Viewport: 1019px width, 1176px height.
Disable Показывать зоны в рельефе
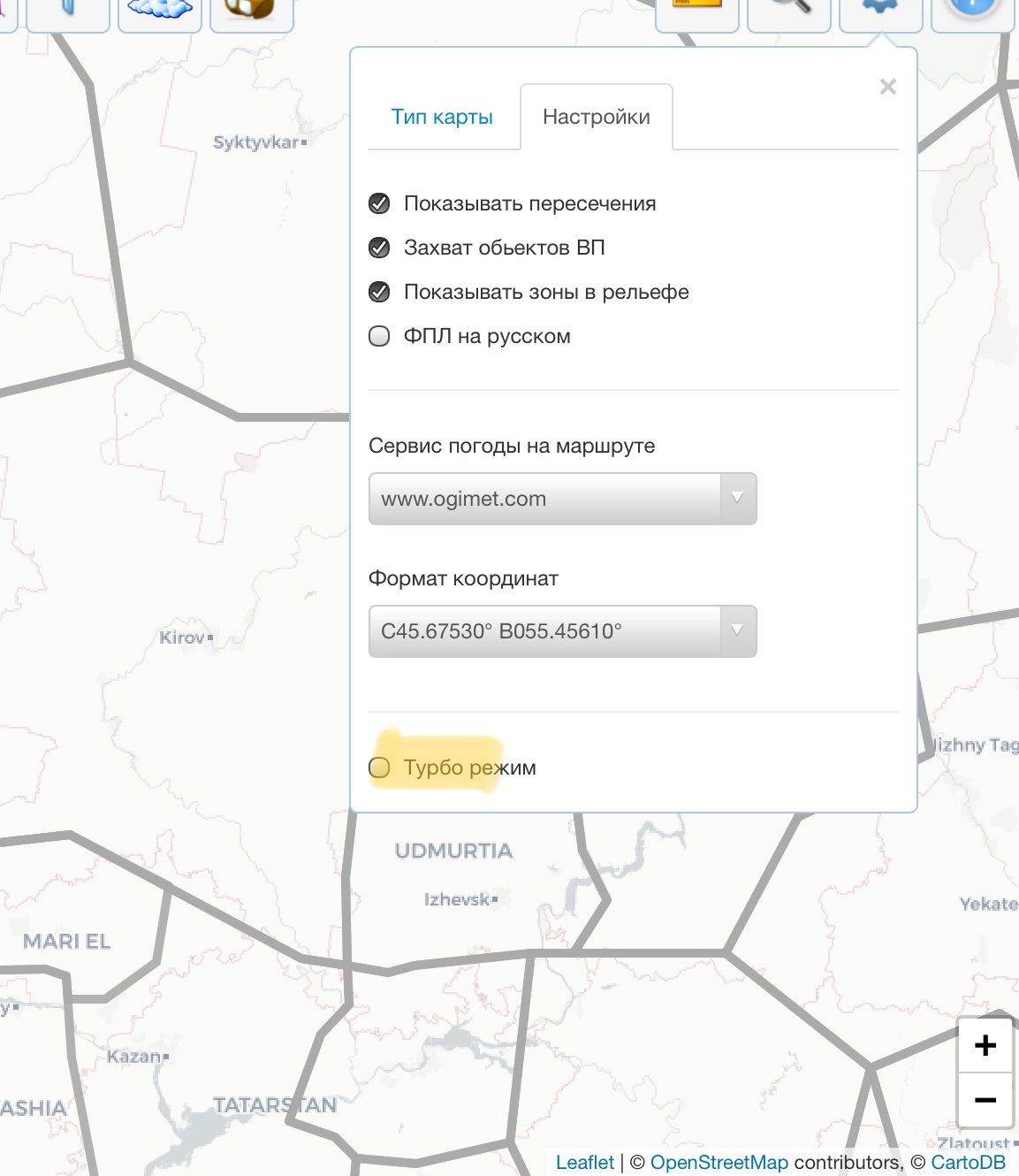click(379, 292)
